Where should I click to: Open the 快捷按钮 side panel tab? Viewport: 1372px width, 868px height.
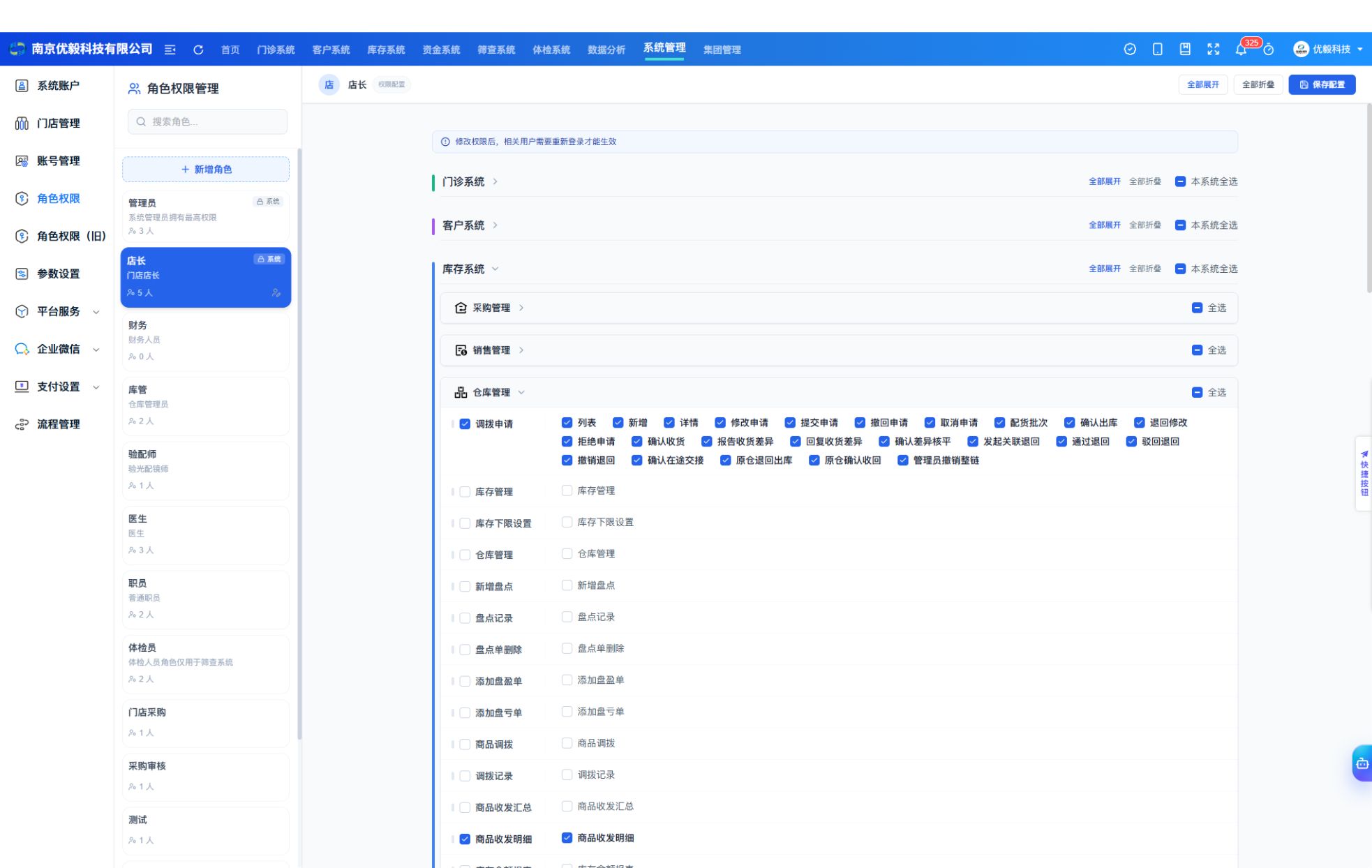[x=1364, y=473]
